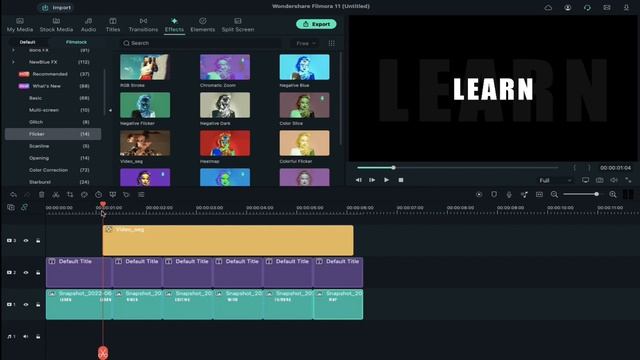Image resolution: width=640 pixels, height=360 pixels.
Task: Toggle the auto ripple link icon
Action: 24,208
